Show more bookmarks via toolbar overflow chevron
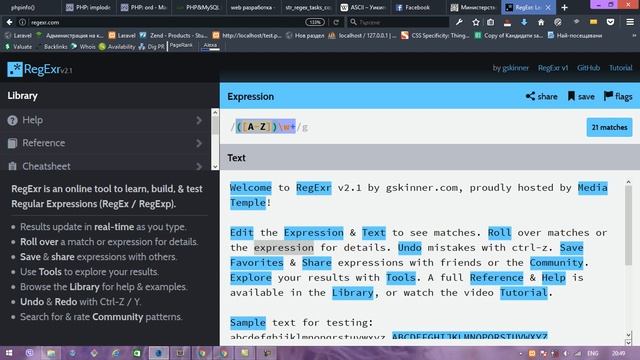This screenshot has height=360, width=640. [634, 36]
